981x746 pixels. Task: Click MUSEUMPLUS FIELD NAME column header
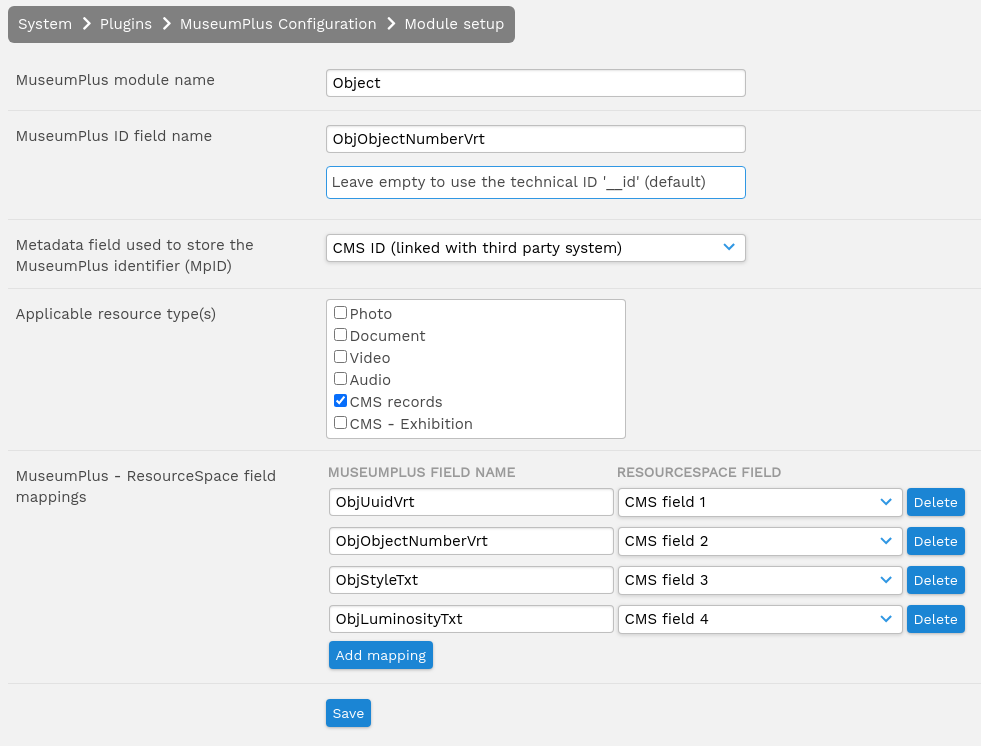(422, 472)
